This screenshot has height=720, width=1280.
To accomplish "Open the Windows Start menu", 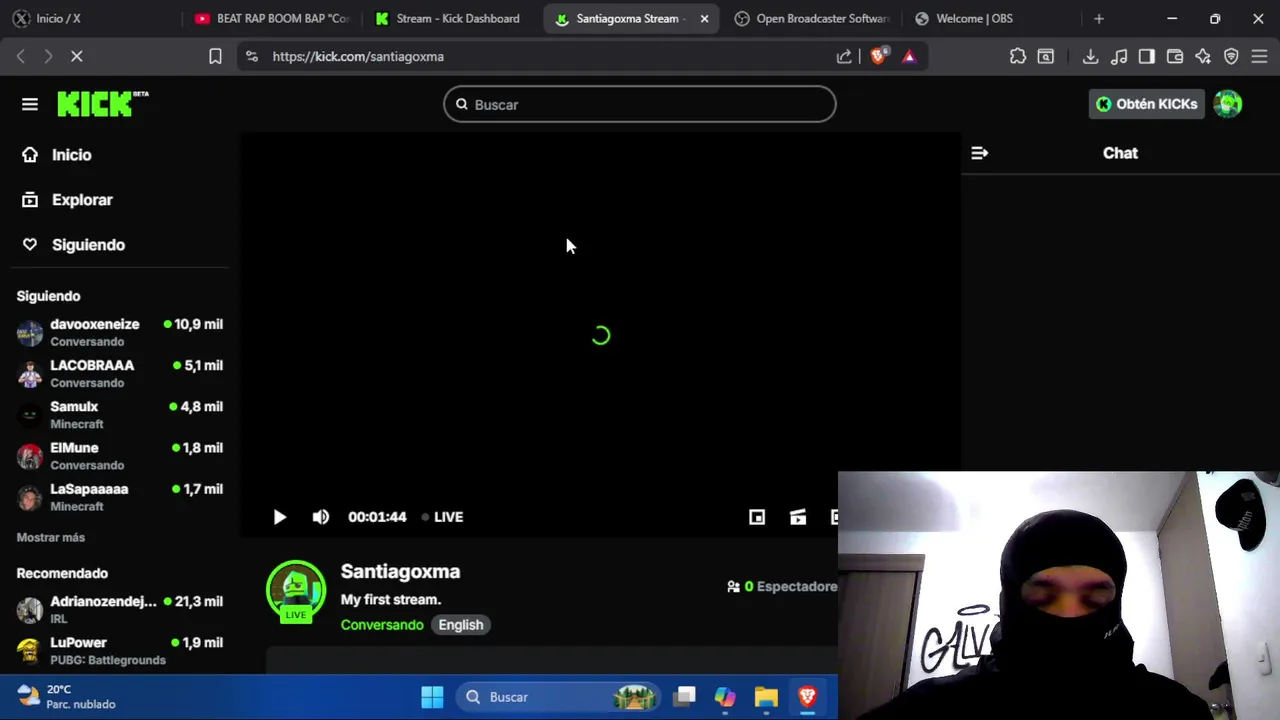I will (x=432, y=697).
